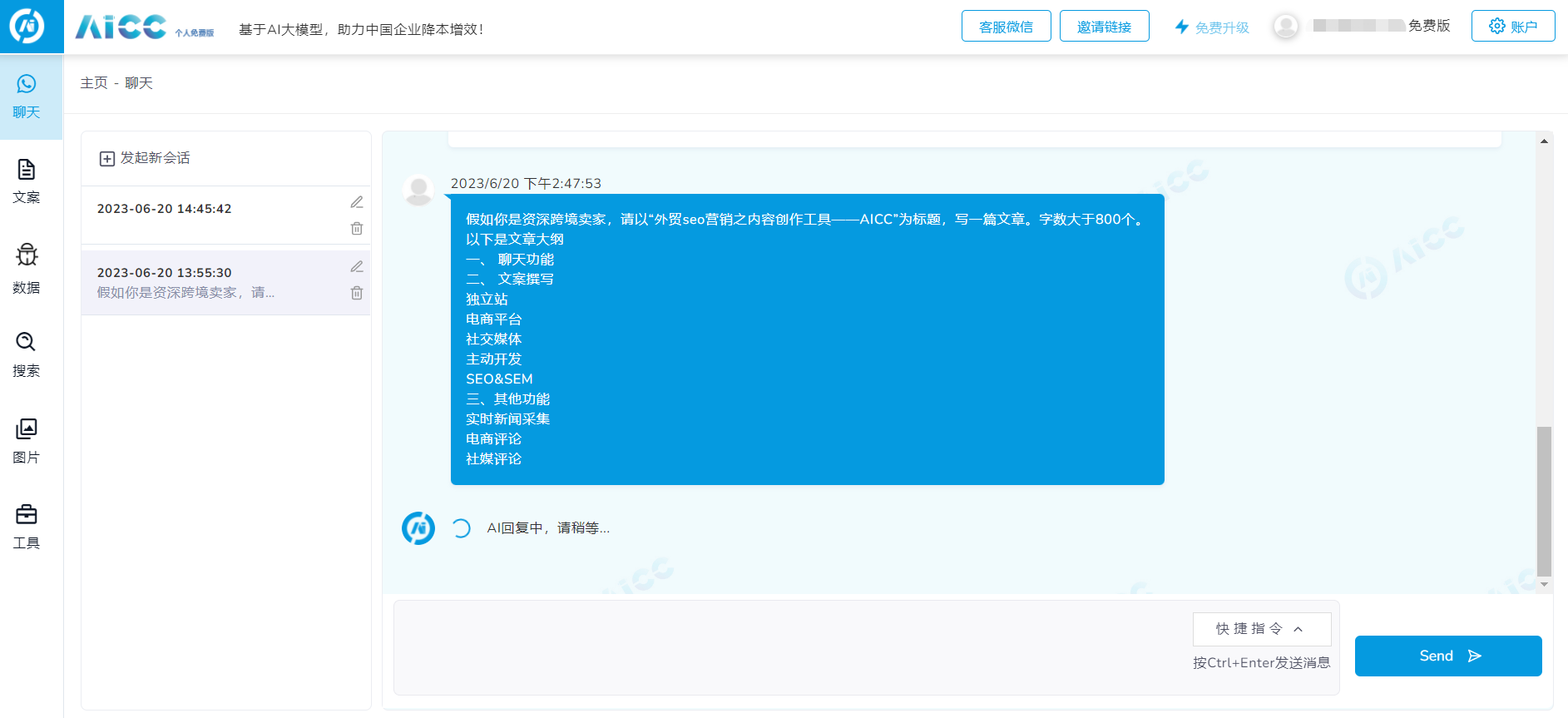1568x718 pixels.
Task: Open the 文案 copywriting sidebar section
Action: (27, 182)
